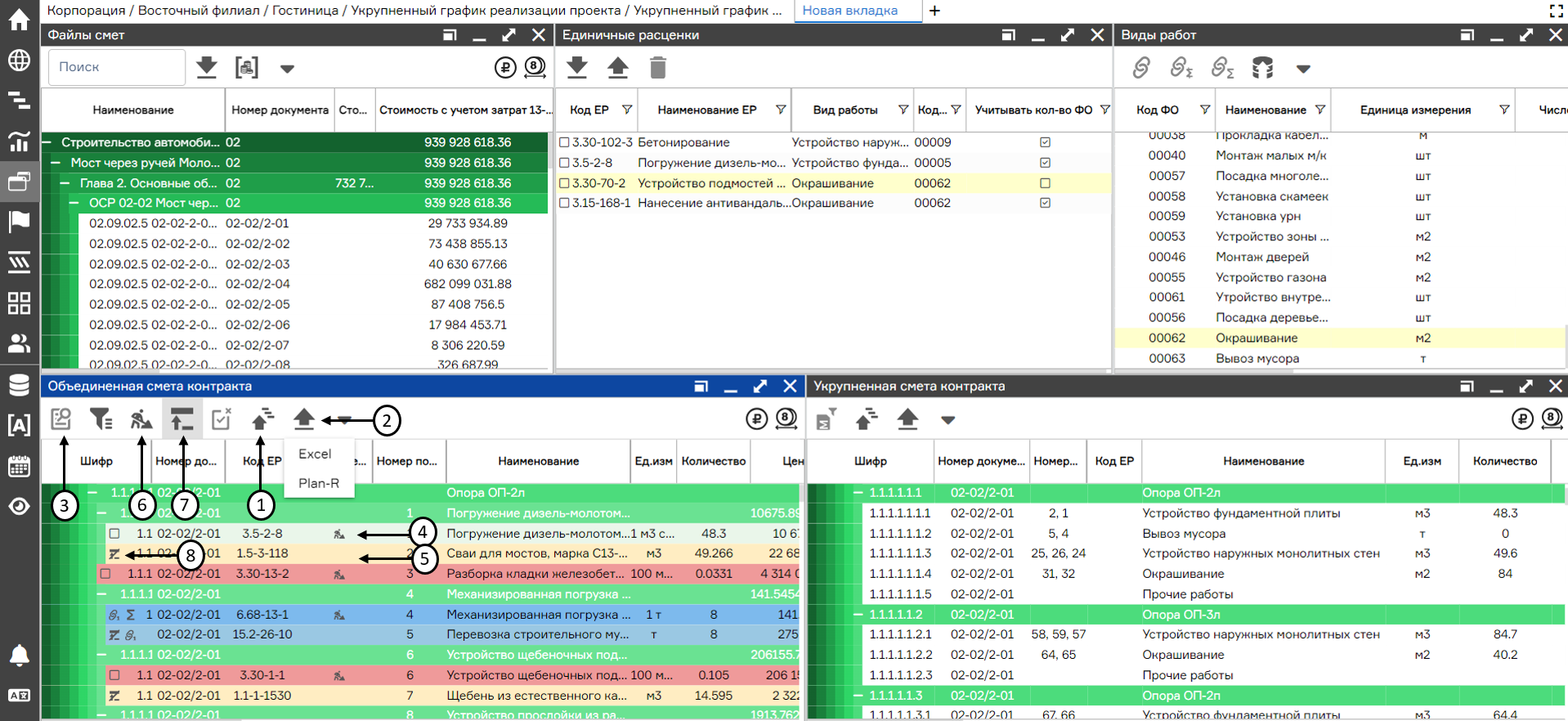Screen dimensions: 1568x721
Task: Open the users icon in left sidebar
Action: 19,343
